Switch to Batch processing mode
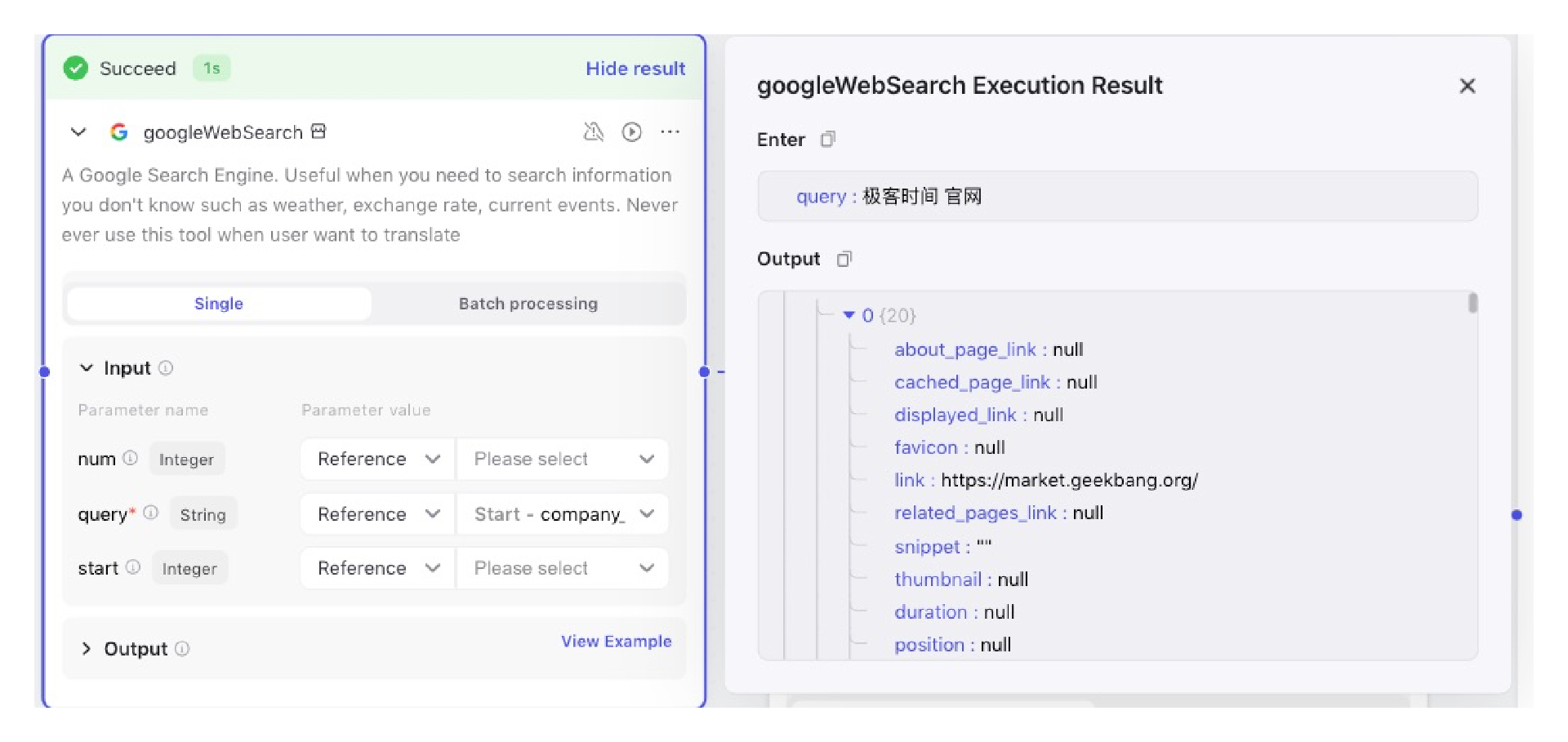This screenshot has height=742, width=1568. coord(528,304)
